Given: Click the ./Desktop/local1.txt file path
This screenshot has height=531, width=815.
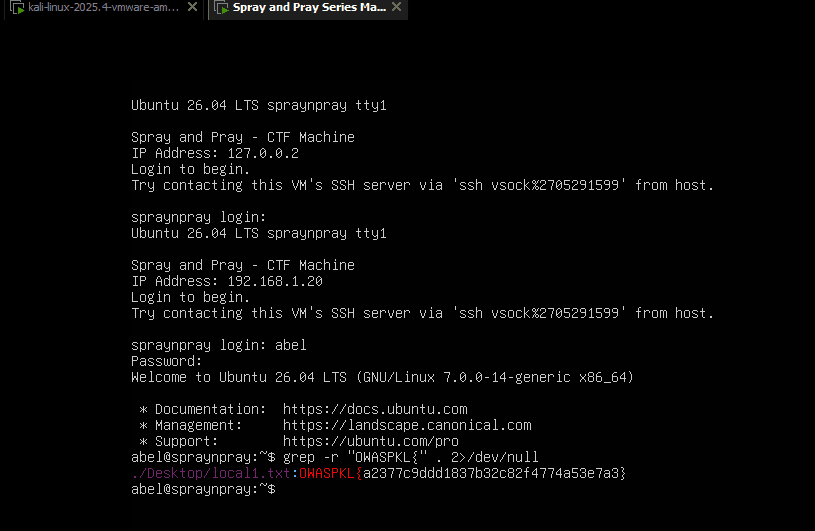Looking at the screenshot, I should click(211, 473).
